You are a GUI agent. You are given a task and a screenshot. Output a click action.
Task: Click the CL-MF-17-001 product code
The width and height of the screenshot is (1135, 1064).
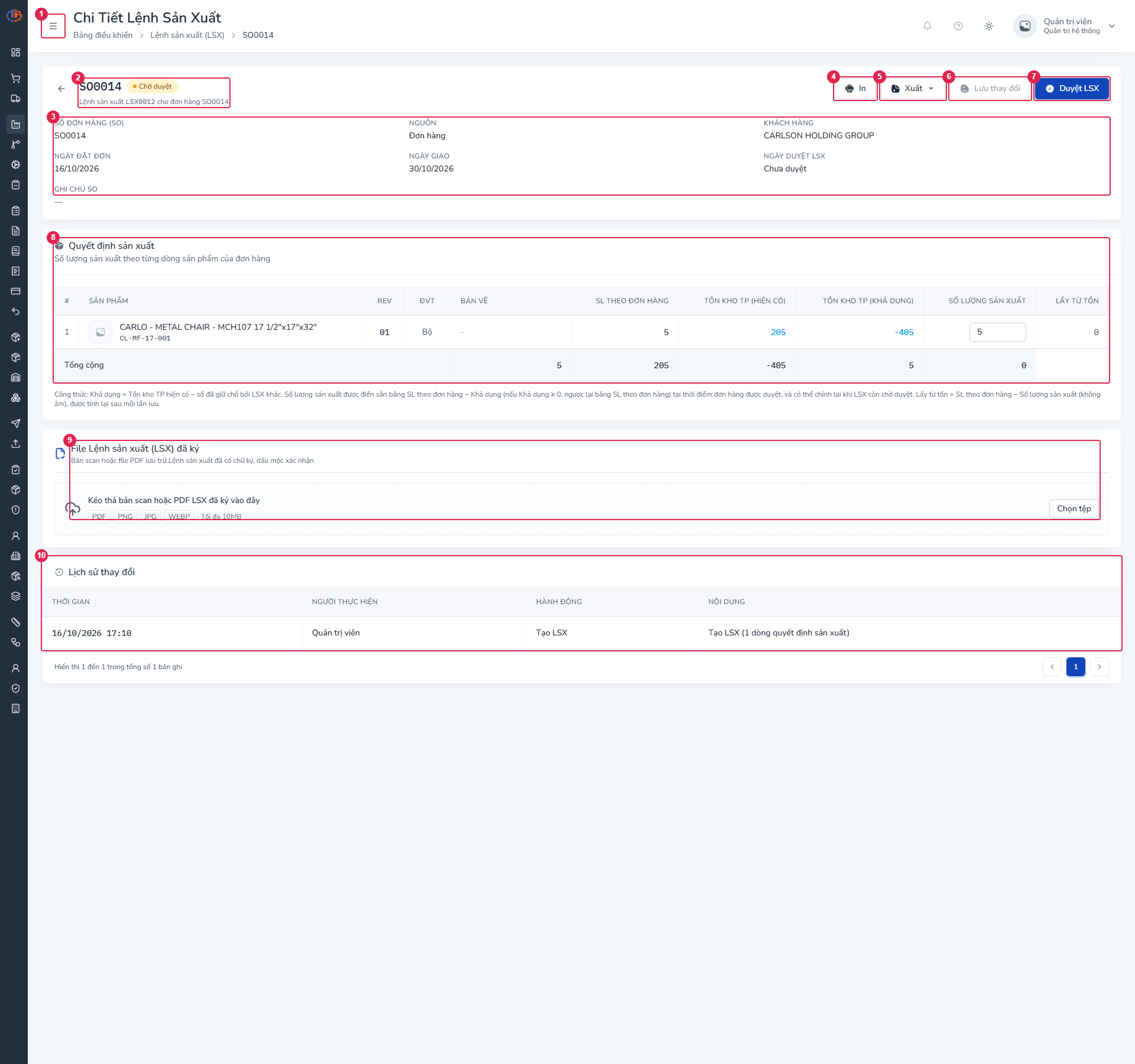pos(145,339)
